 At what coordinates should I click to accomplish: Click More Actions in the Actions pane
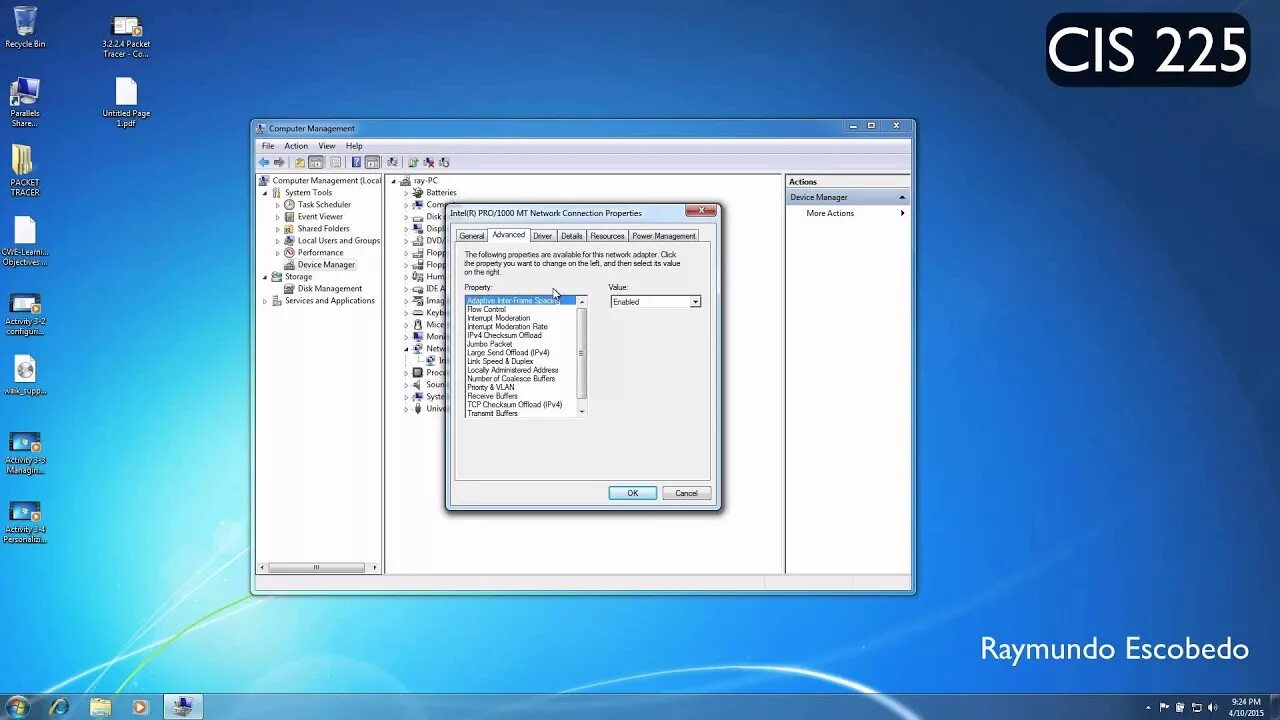[830, 213]
